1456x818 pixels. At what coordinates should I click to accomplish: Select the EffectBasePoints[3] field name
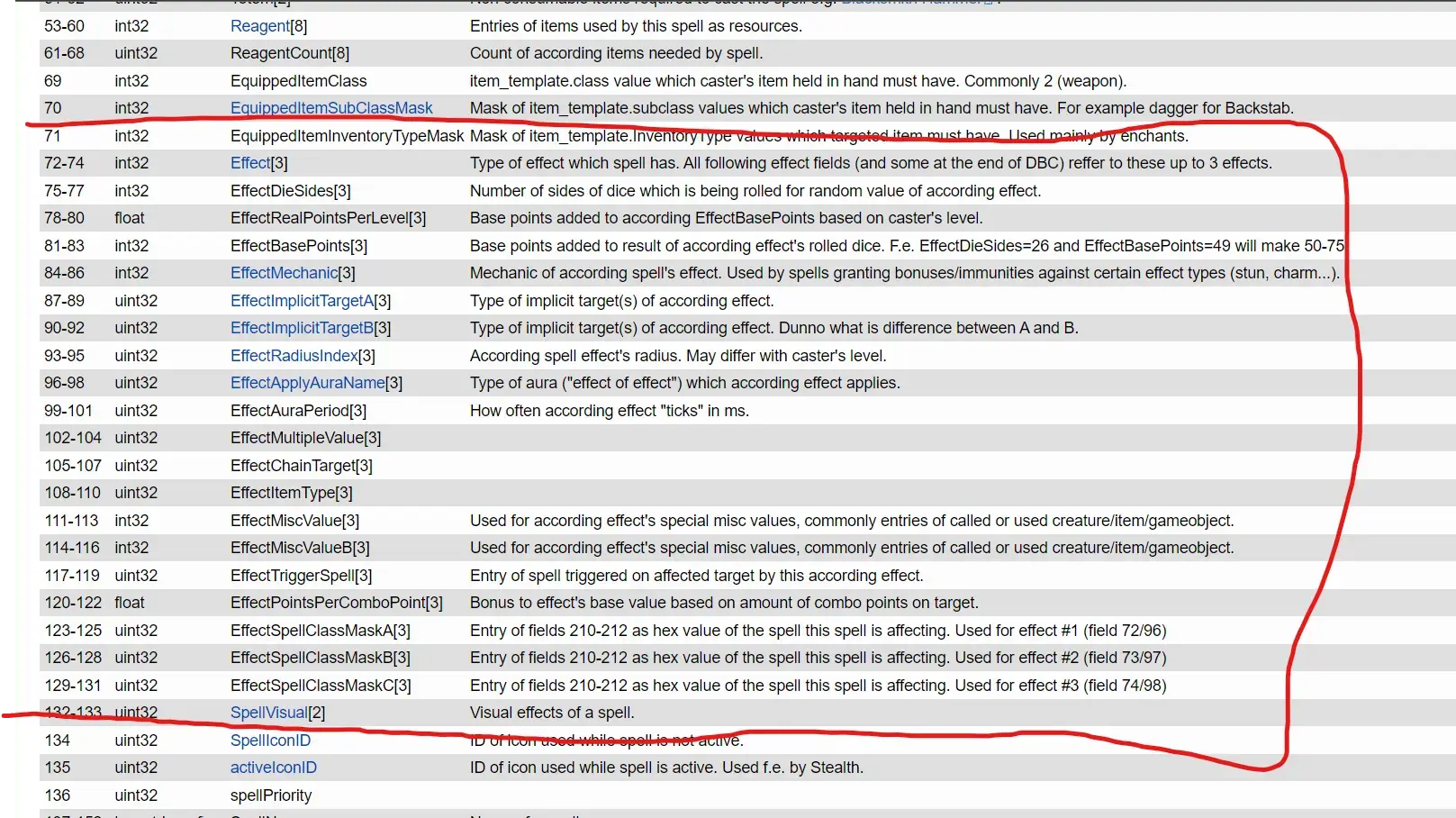(299, 246)
